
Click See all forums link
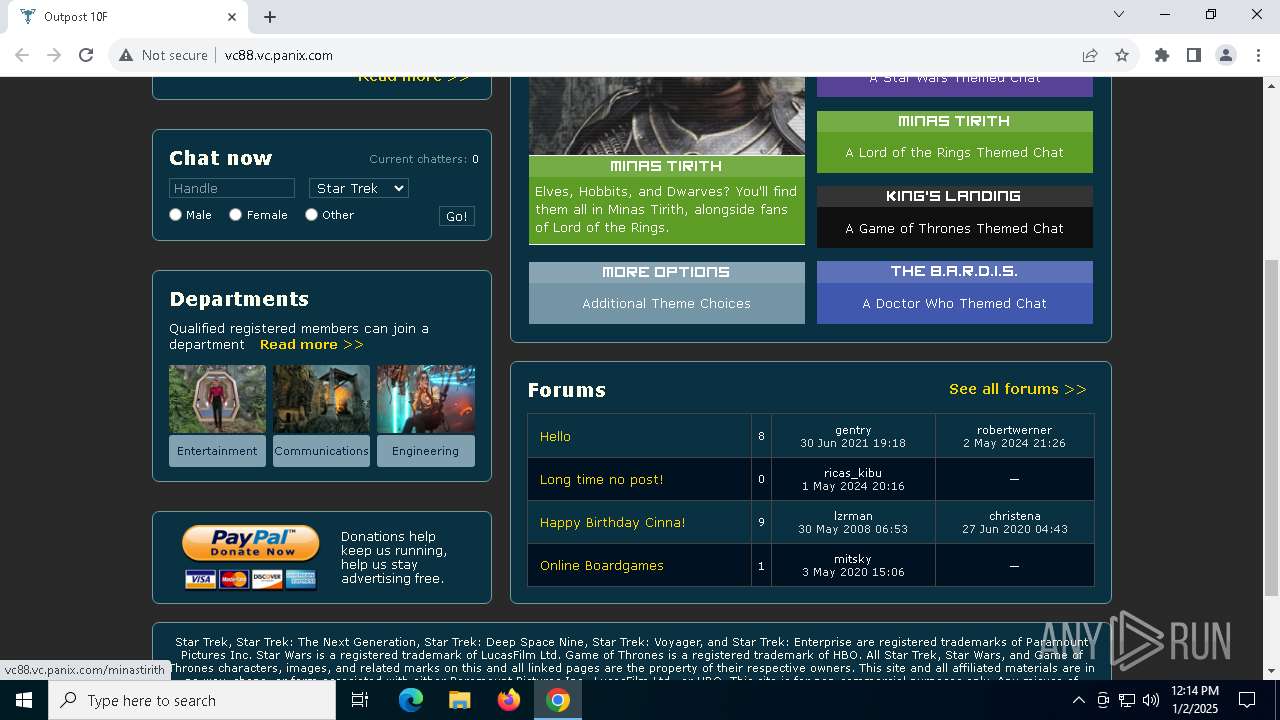point(1018,389)
